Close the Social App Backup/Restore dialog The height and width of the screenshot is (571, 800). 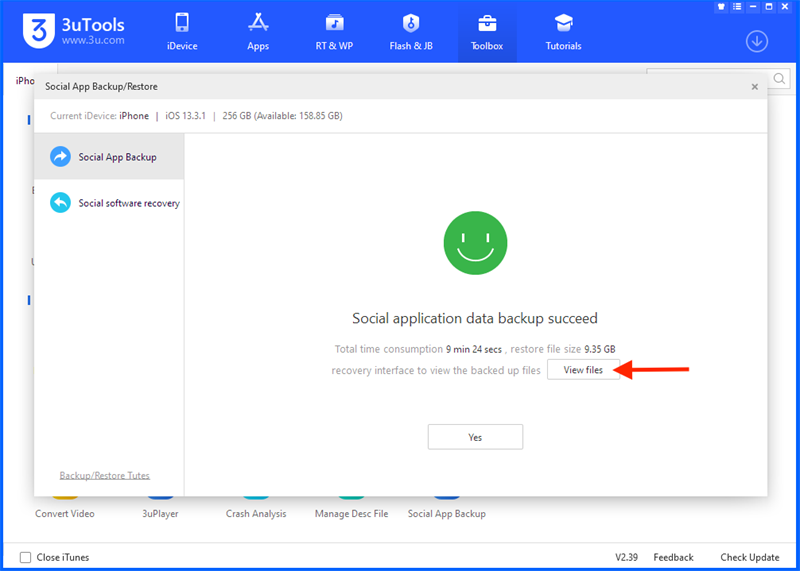pos(755,87)
